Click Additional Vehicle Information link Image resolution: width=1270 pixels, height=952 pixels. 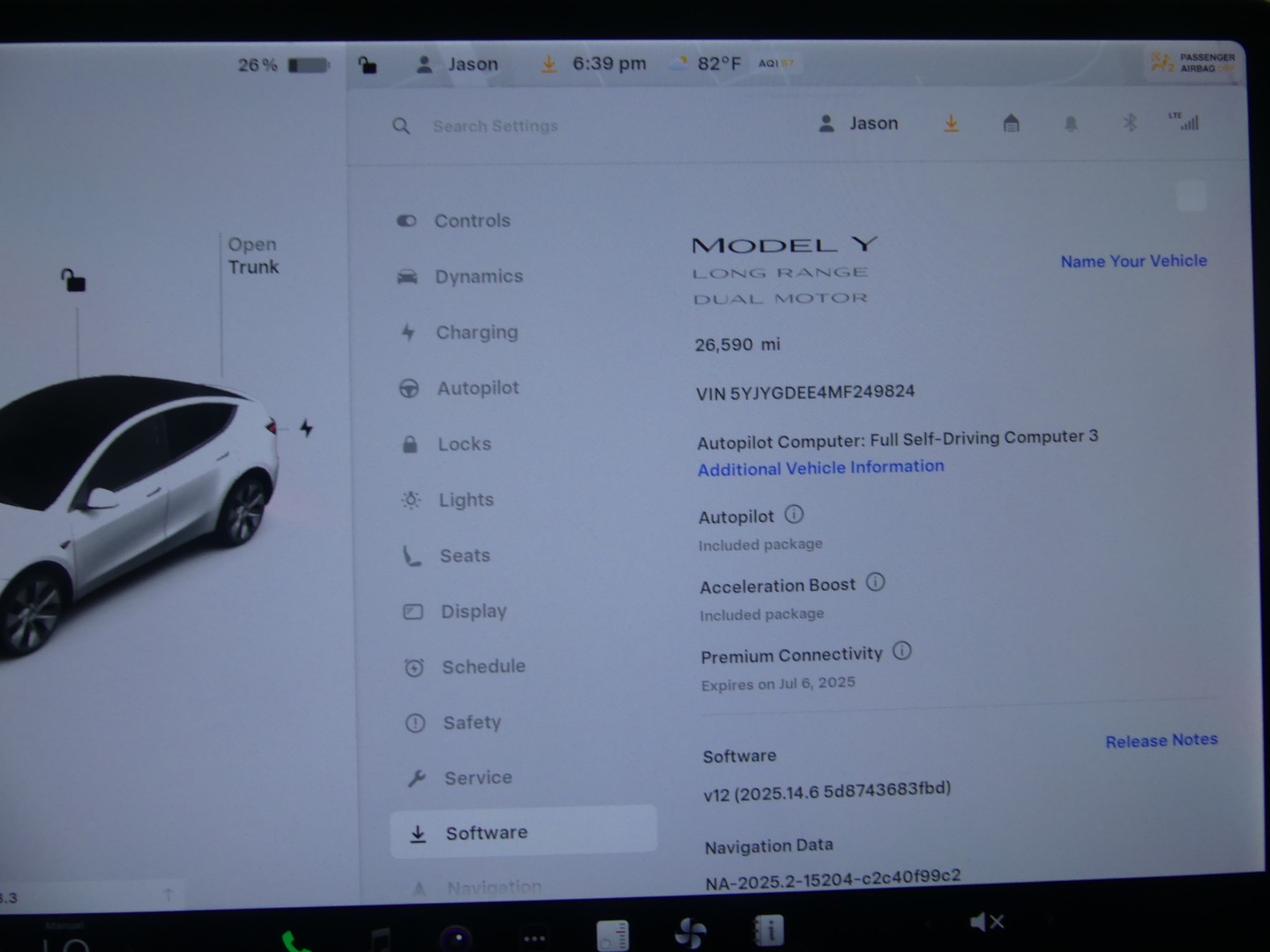[820, 467]
